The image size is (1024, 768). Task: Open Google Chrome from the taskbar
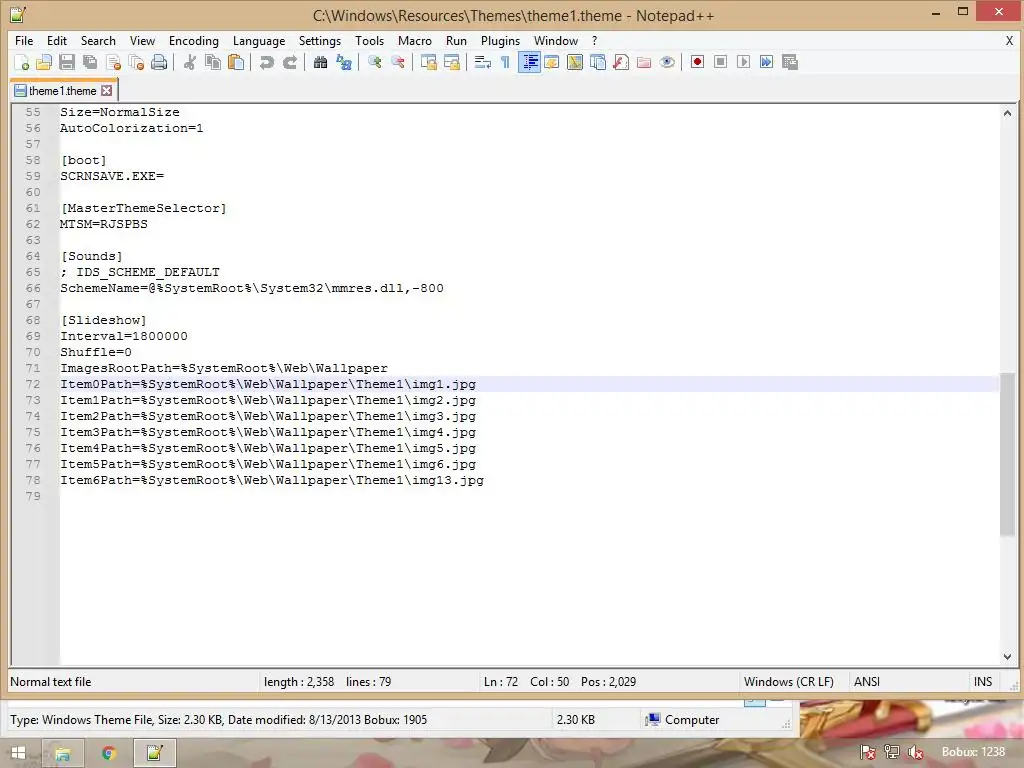[x=109, y=753]
